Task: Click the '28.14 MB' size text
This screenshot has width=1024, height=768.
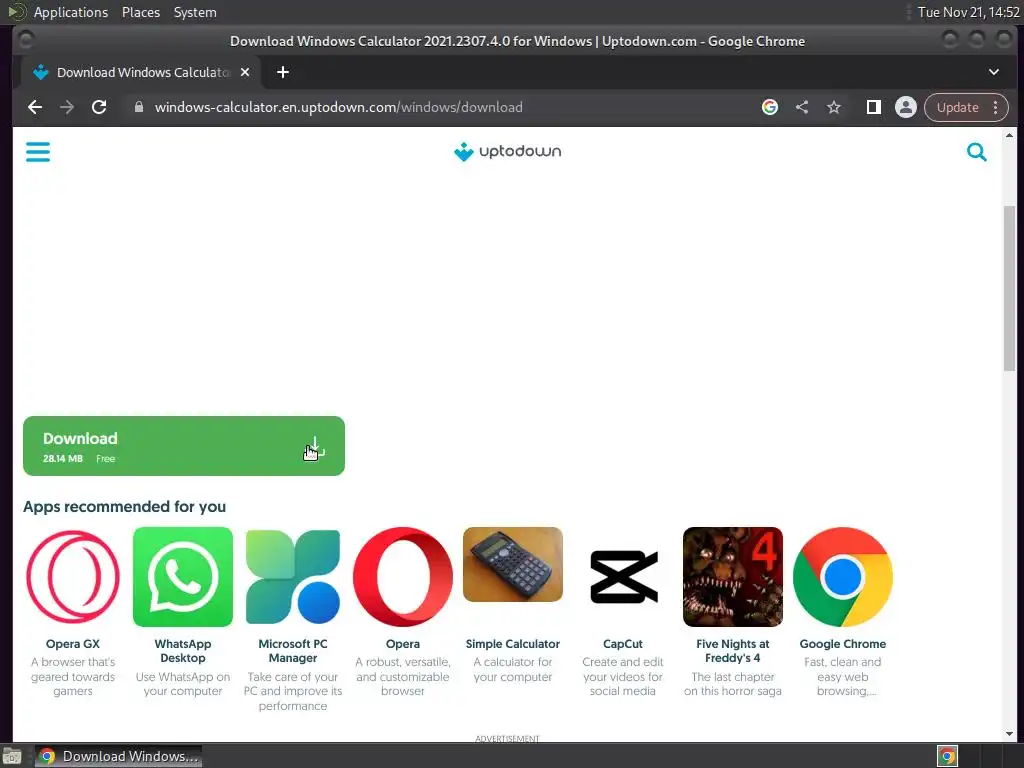Action: pyautogui.click(x=63, y=458)
